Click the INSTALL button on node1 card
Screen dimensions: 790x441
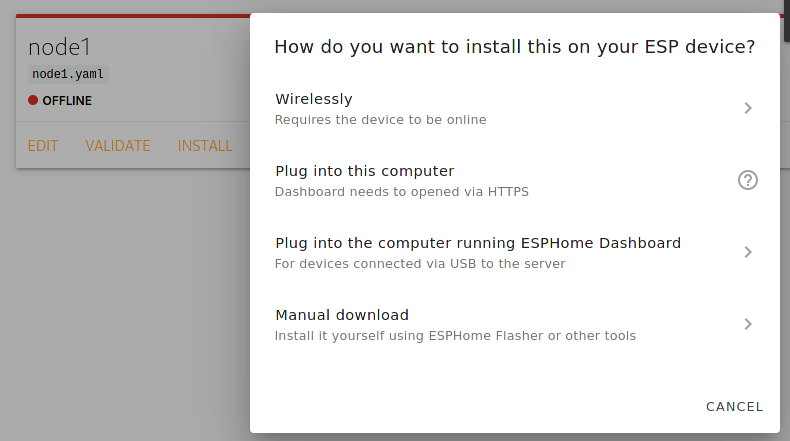205,146
